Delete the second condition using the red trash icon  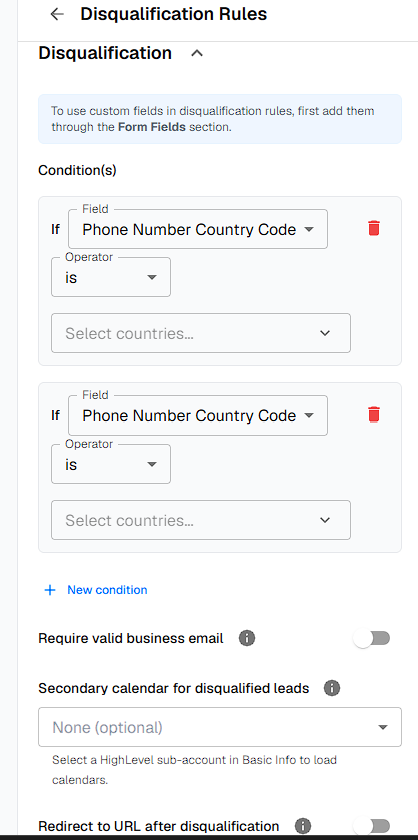pyautogui.click(x=374, y=415)
